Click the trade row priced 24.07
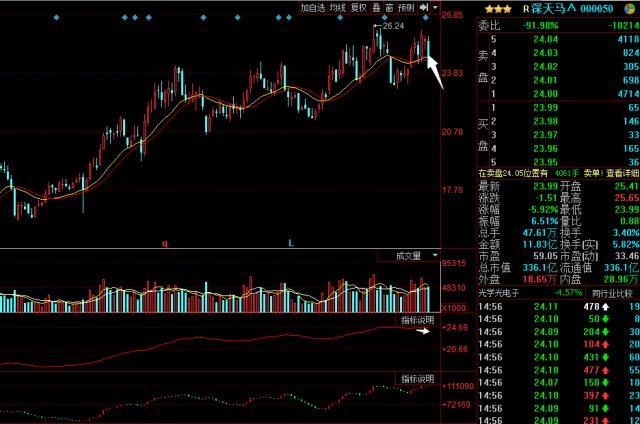Screen dimensions: 640x424 pos(558,382)
